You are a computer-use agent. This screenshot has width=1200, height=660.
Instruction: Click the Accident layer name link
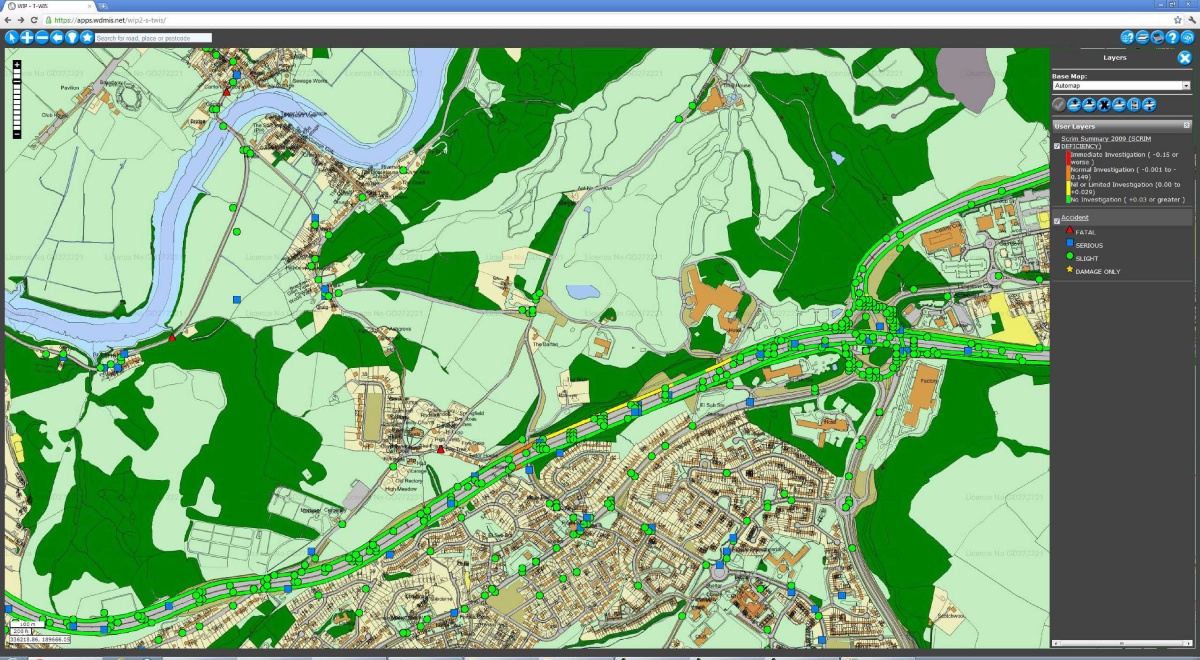tap(1075, 217)
